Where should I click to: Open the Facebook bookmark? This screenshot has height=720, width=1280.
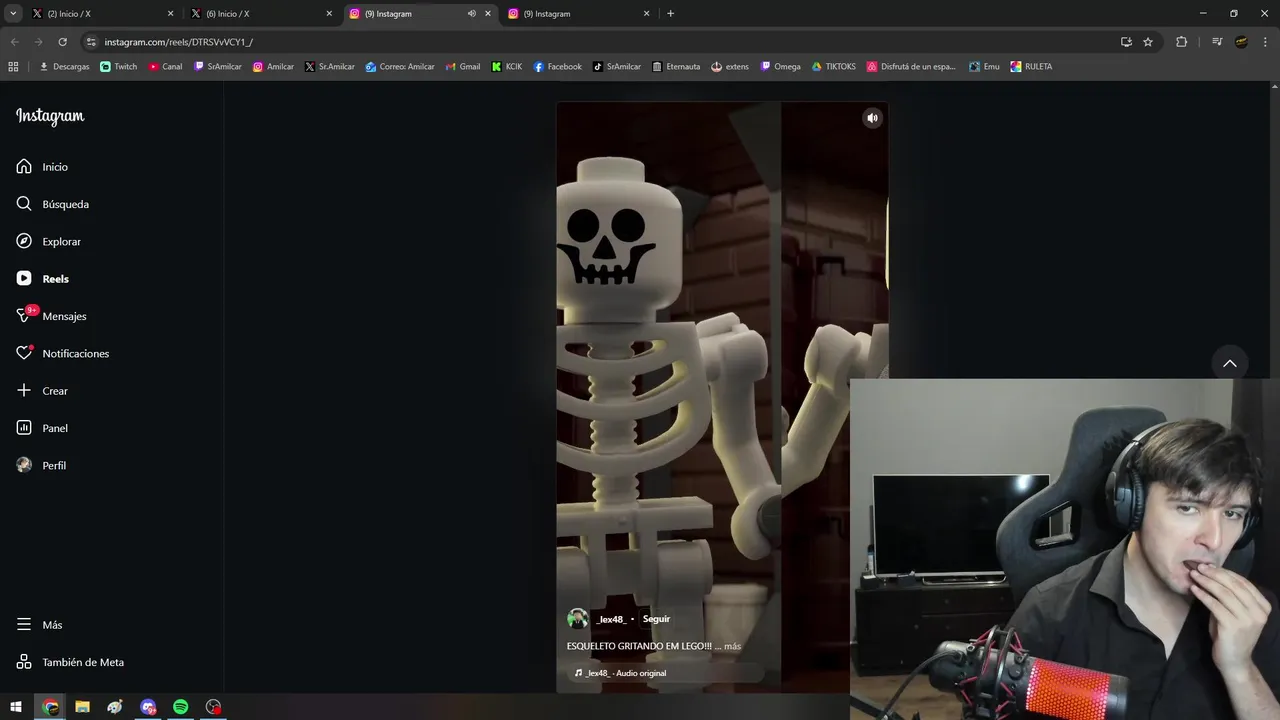[558, 67]
